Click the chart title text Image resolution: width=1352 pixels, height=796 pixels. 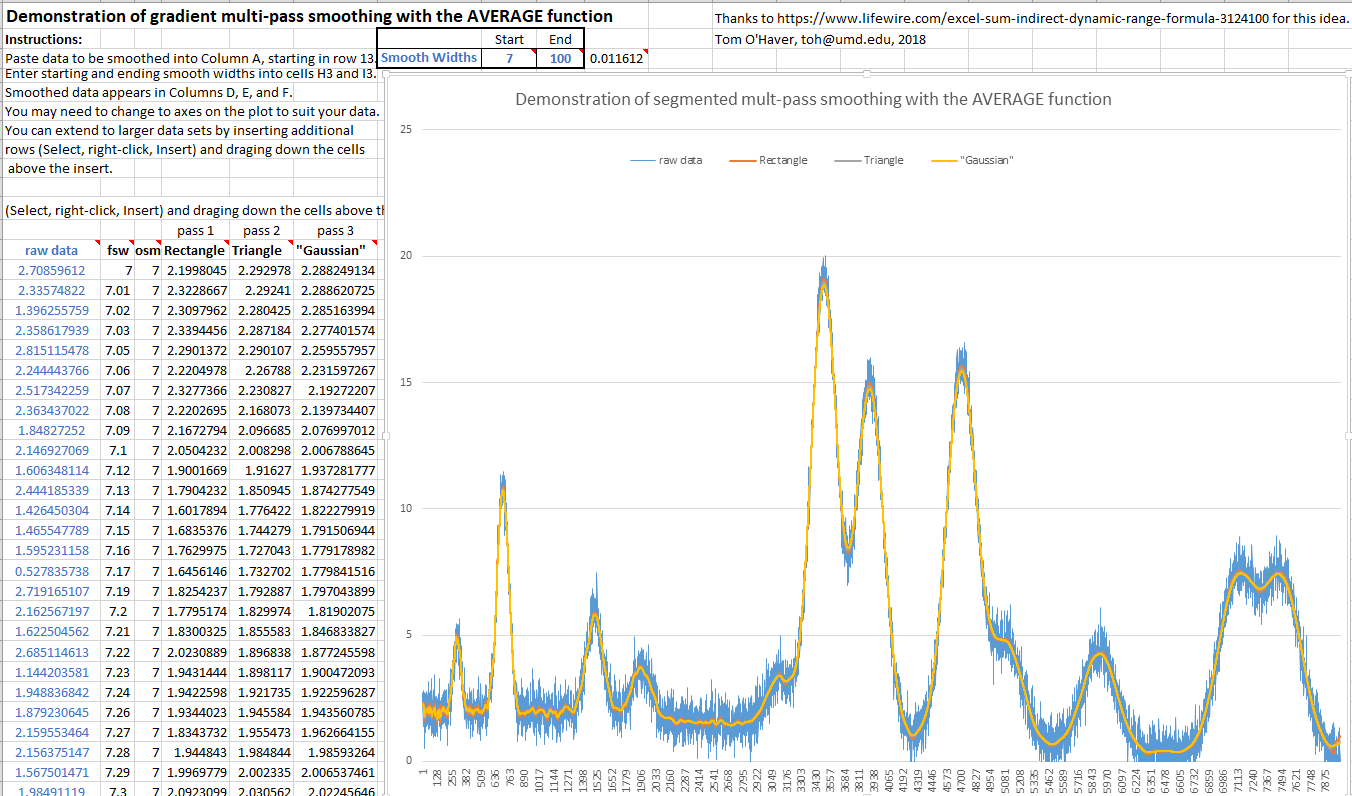[x=813, y=99]
